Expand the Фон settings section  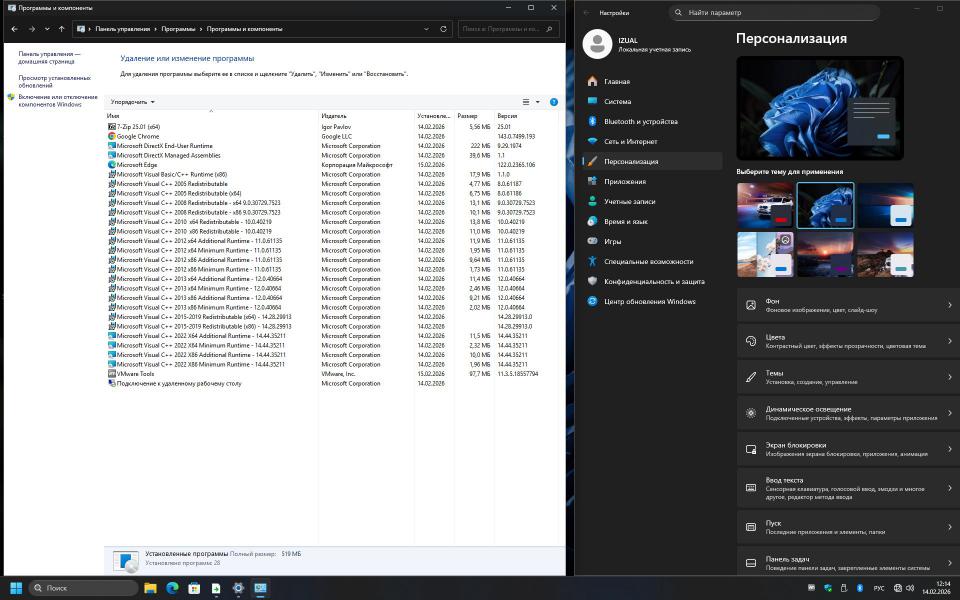click(848, 305)
